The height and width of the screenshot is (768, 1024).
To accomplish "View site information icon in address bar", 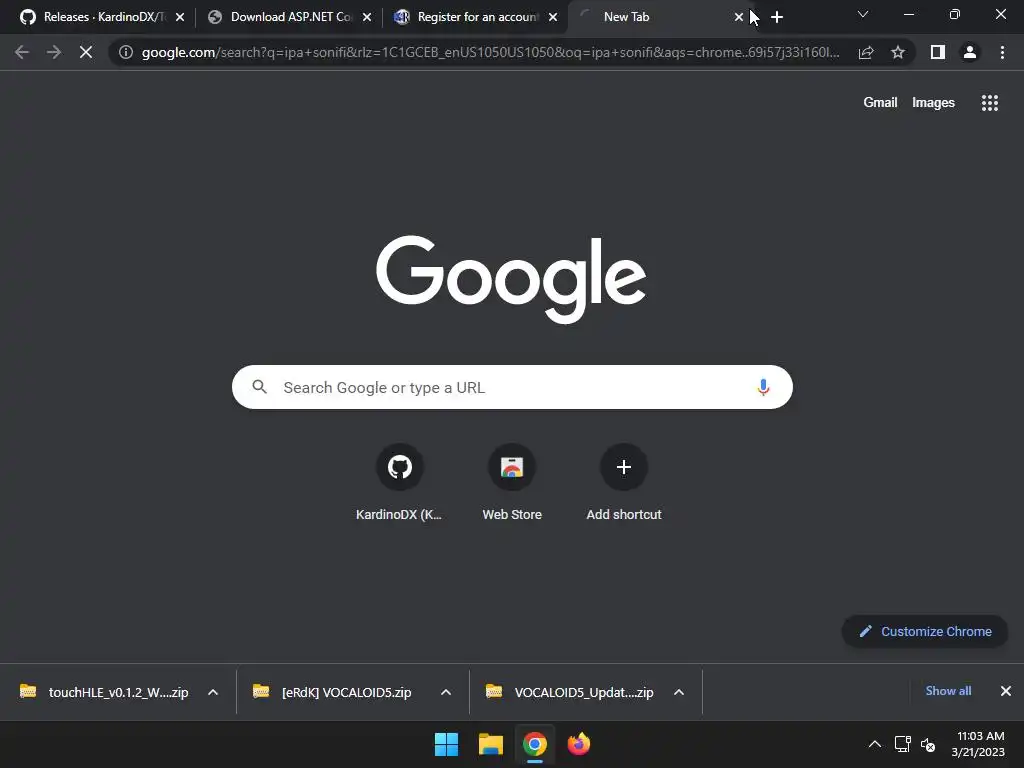I will pos(126,52).
